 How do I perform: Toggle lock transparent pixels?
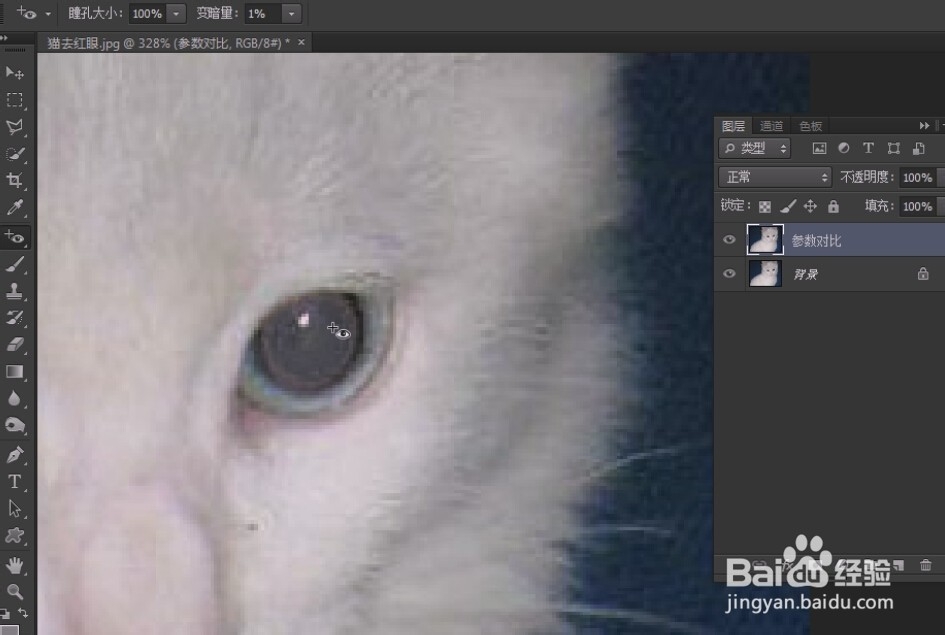(765, 207)
